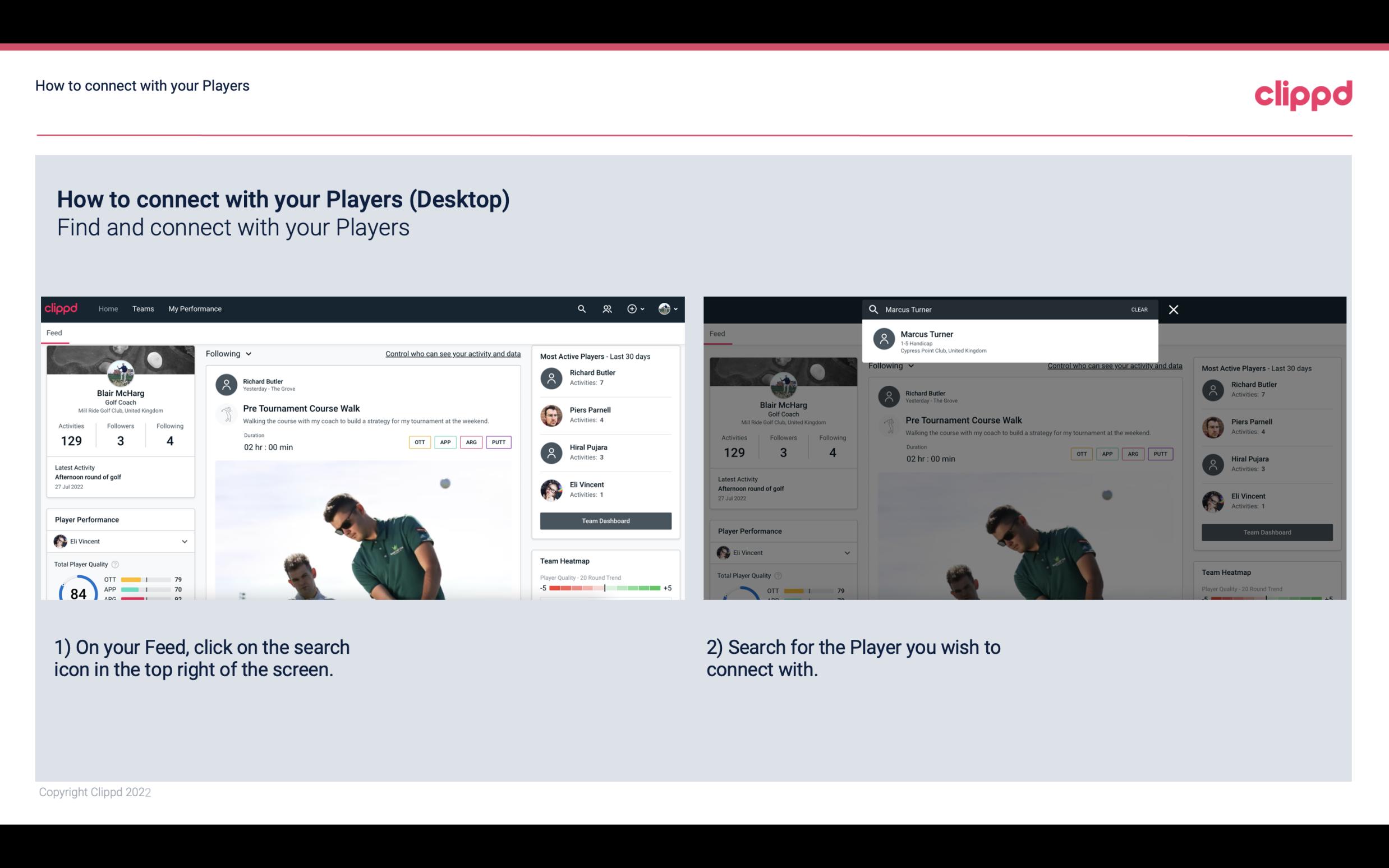Click the user profile icon top right
This screenshot has height=868, width=1389.
pyautogui.click(x=665, y=309)
